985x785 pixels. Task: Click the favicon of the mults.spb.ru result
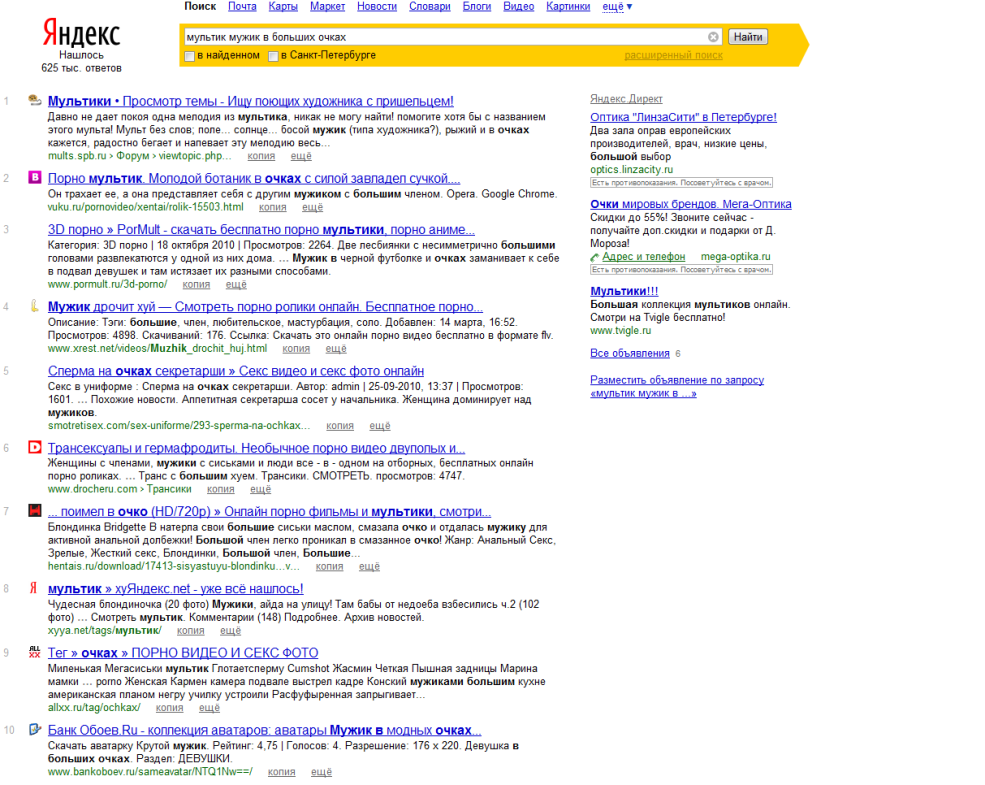[34, 101]
